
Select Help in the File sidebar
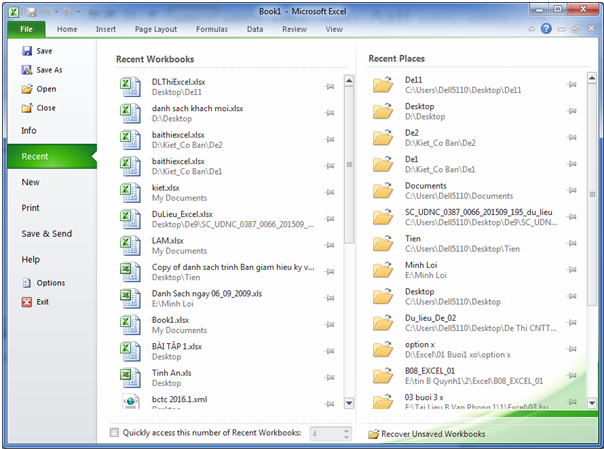click(x=52, y=260)
